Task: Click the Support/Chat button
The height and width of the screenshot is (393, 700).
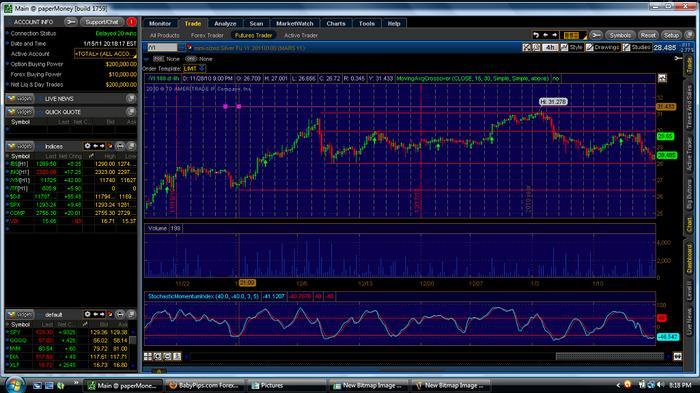Action: (x=102, y=22)
